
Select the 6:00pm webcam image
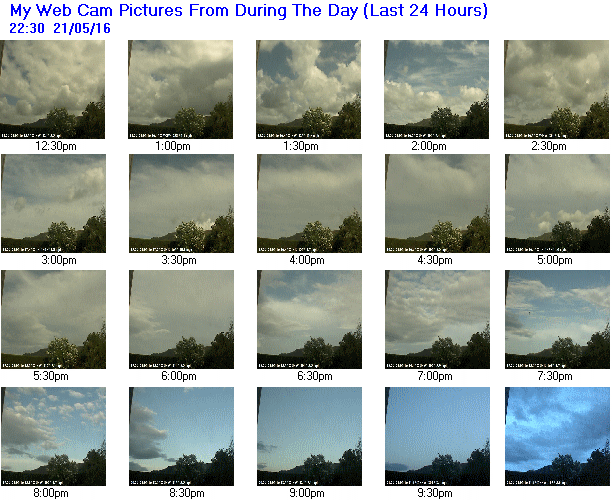[x=181, y=320]
